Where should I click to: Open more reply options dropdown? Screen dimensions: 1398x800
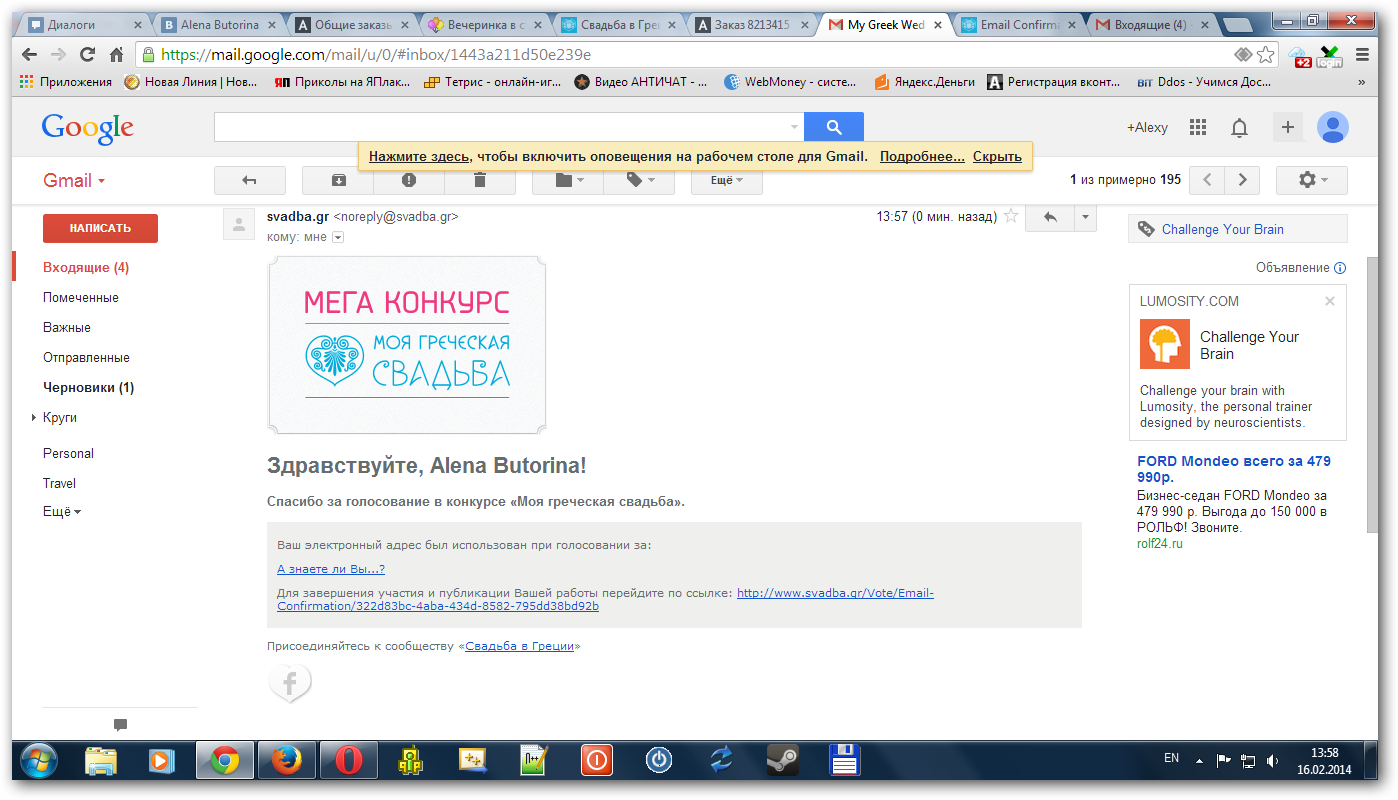[1085, 217]
